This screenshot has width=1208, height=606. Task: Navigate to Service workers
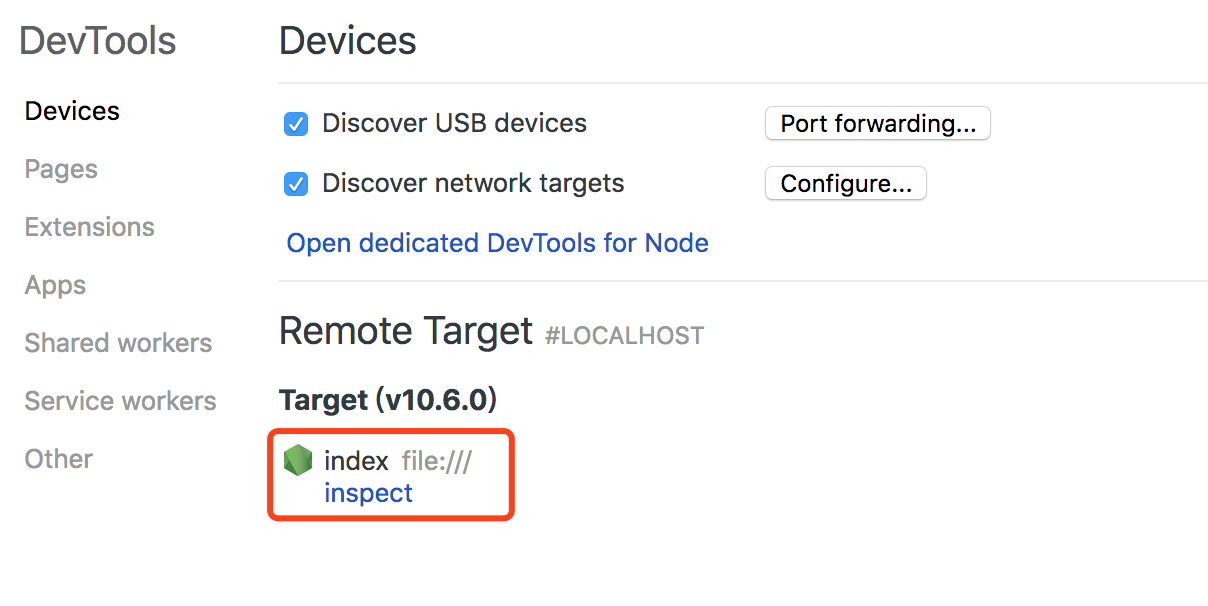click(x=120, y=401)
